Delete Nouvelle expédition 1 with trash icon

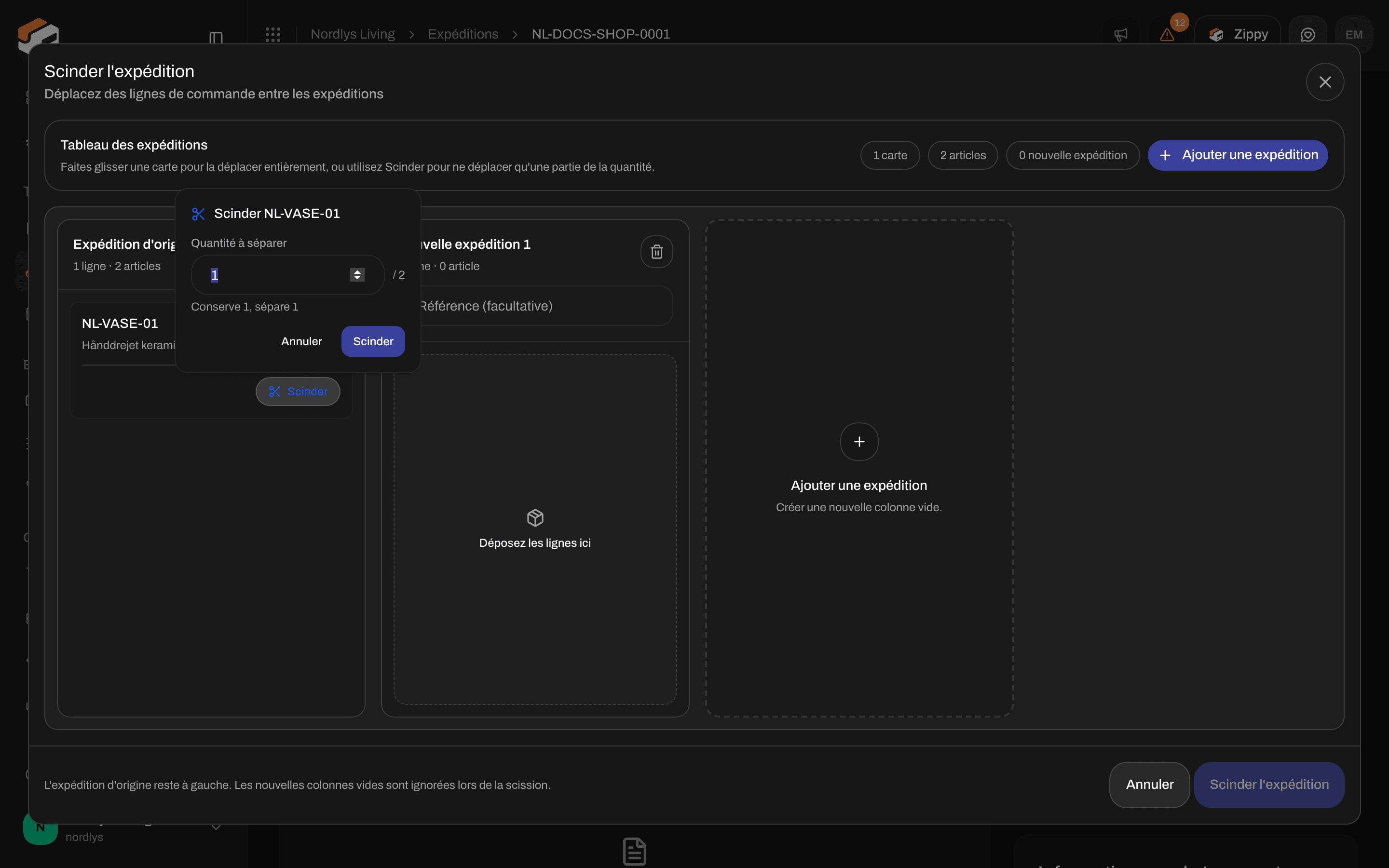pyautogui.click(x=656, y=251)
